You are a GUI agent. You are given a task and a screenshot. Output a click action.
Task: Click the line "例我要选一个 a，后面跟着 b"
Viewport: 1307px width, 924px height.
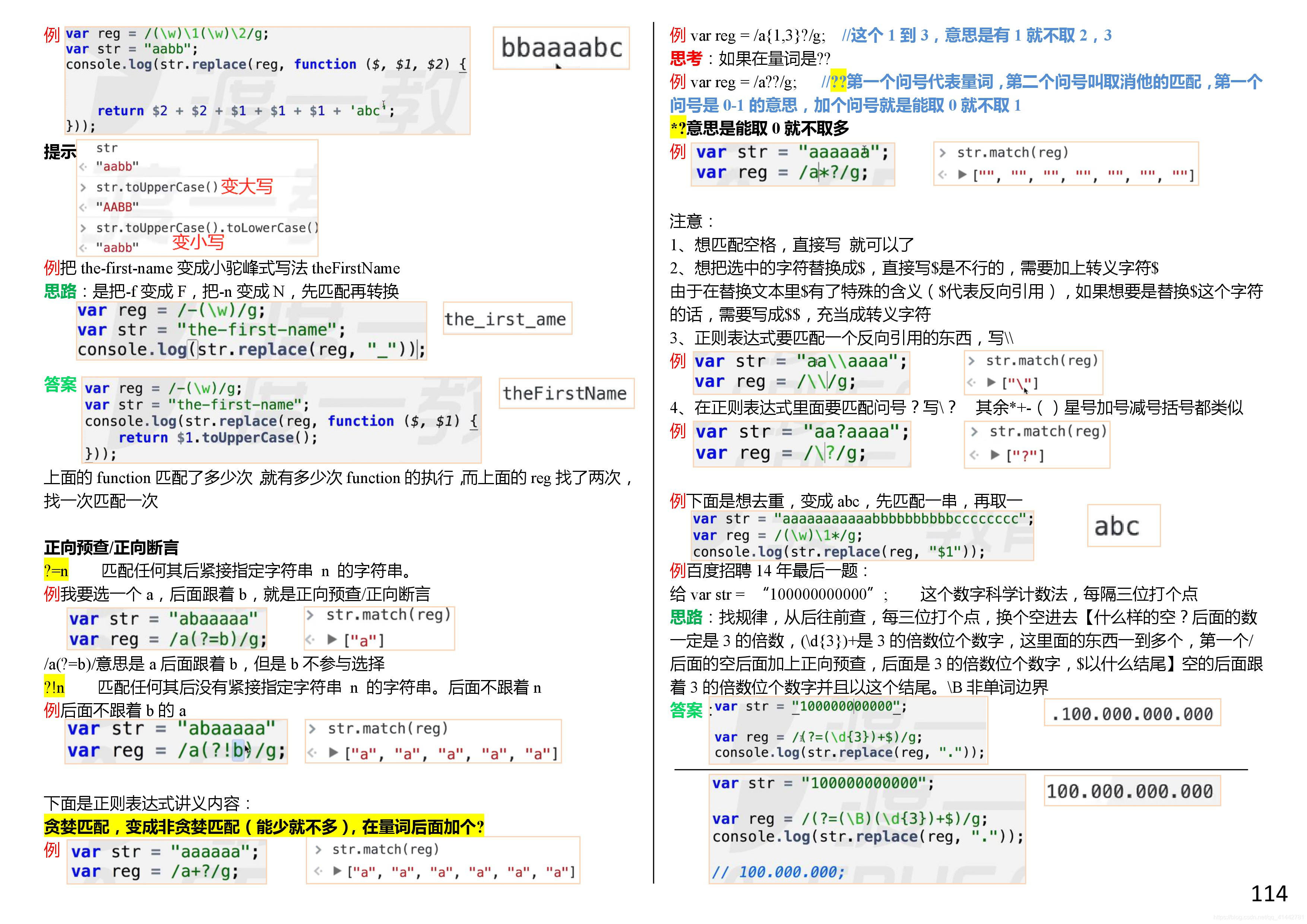point(237,594)
